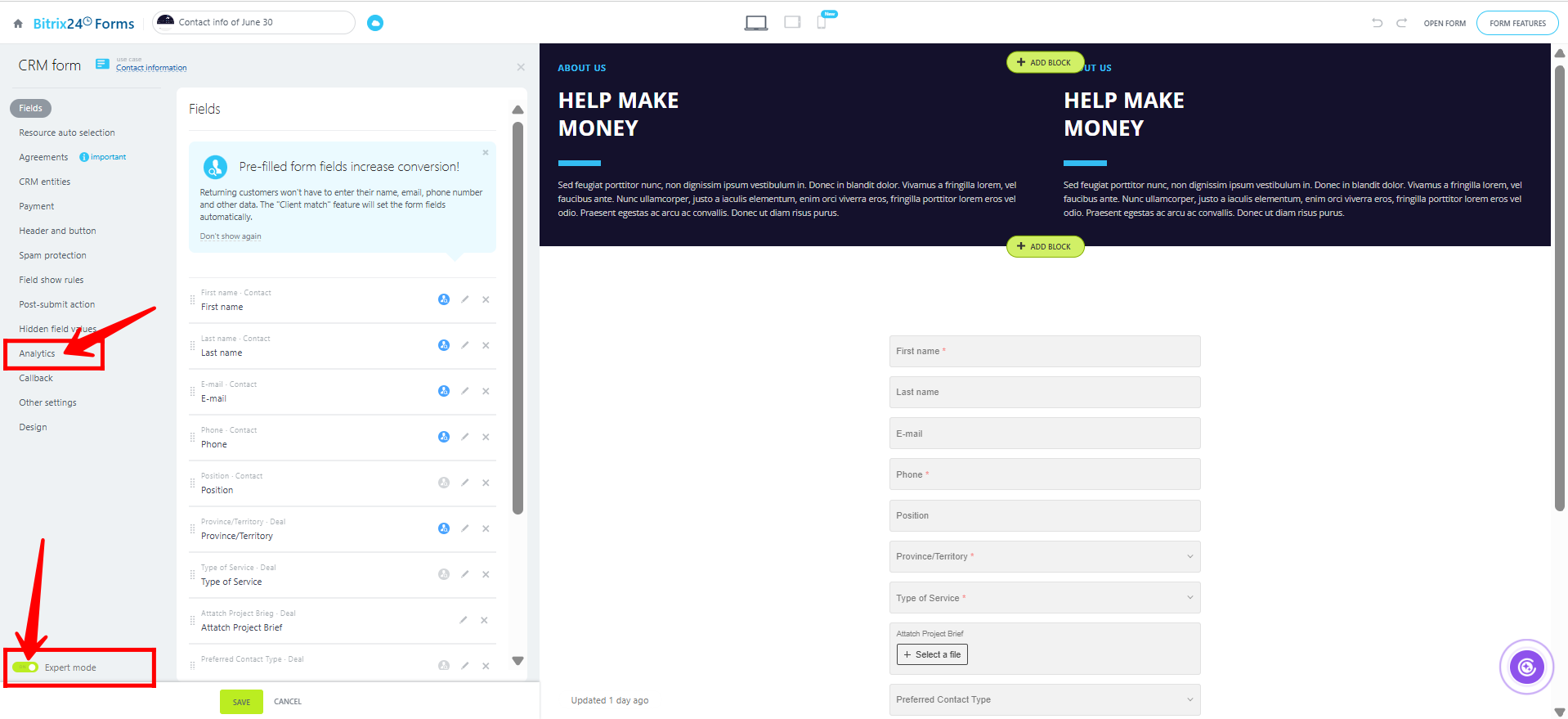Toggle autofill for Last name field
Viewport: 1568px width, 719px height.
[444, 345]
